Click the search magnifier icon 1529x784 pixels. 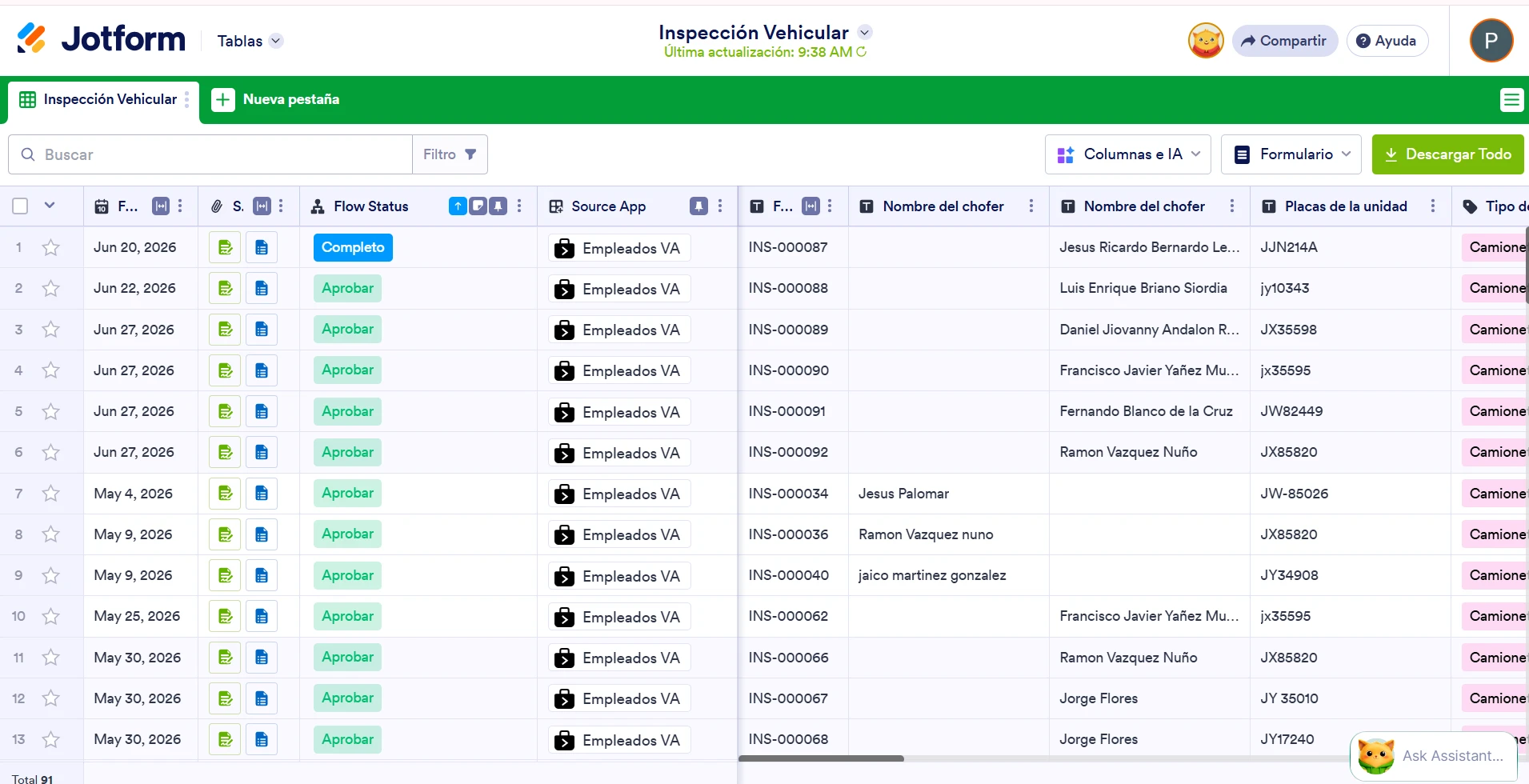pos(28,154)
